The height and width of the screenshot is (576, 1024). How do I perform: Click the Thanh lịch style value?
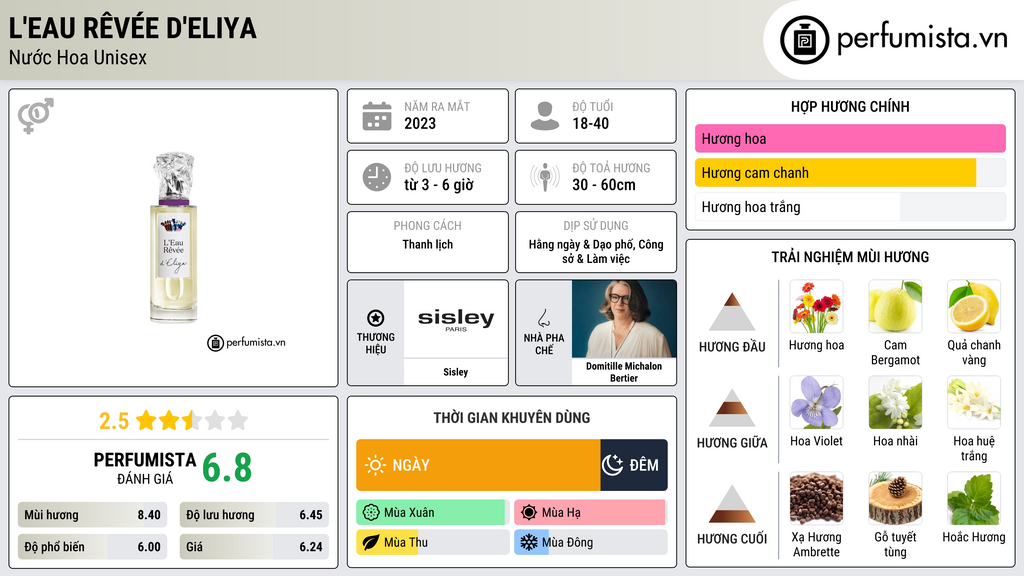click(x=428, y=244)
